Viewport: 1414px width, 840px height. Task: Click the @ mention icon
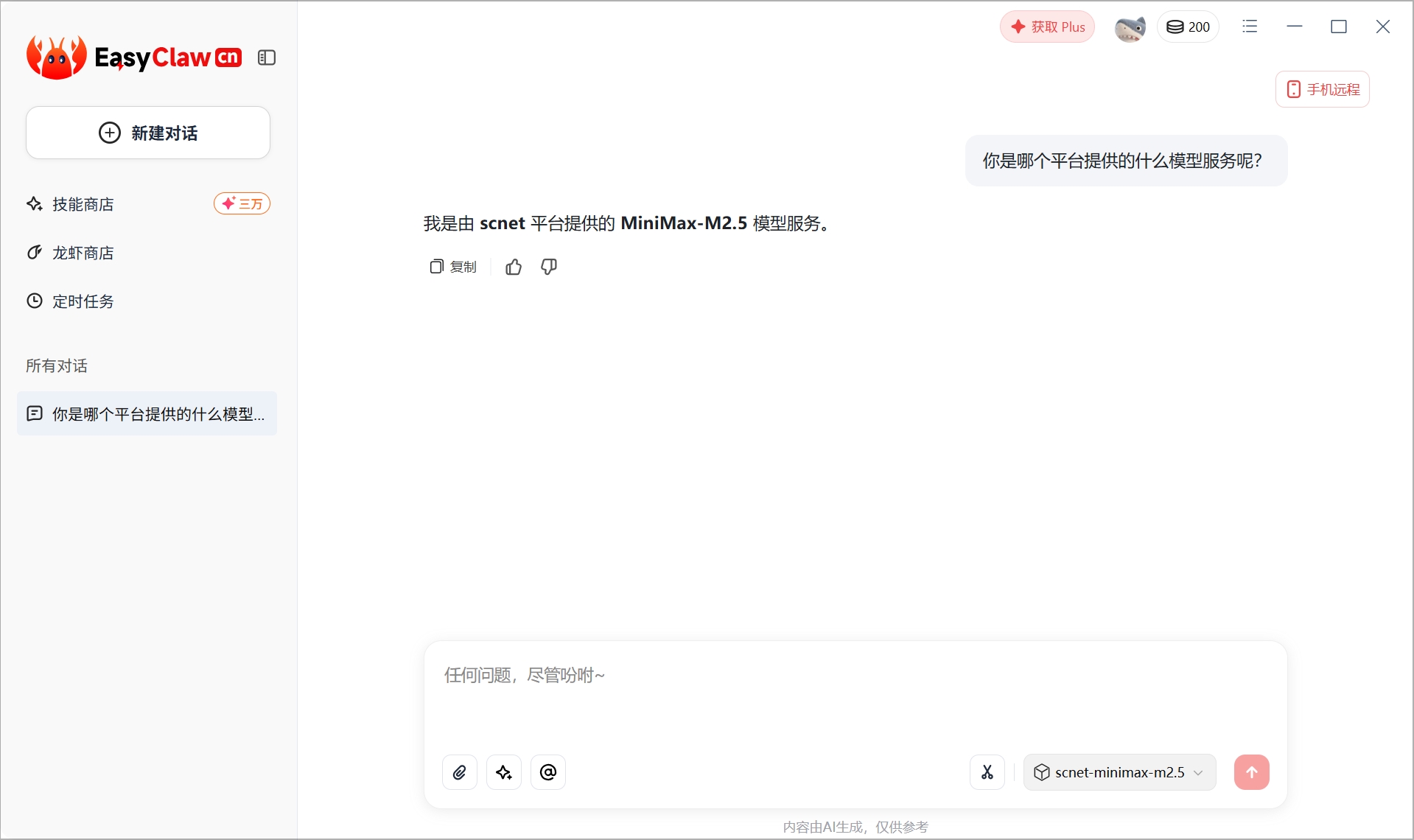(x=548, y=771)
